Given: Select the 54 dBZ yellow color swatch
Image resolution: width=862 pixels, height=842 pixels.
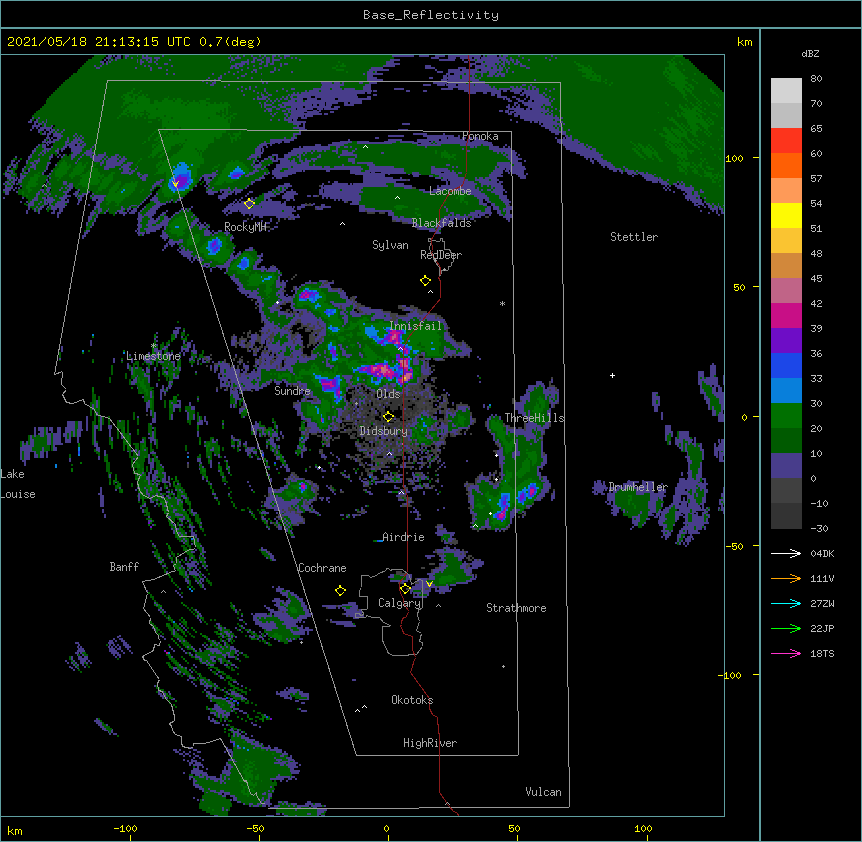Looking at the screenshot, I should click(x=786, y=215).
